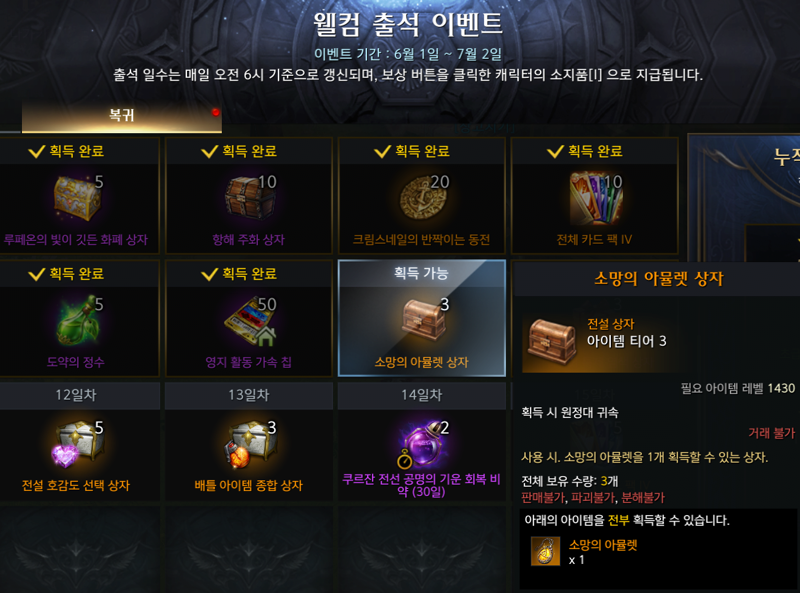Click the 획득 완료 checkmark above 도약의 정수
Screen dimensions: 800x593
tap(37, 275)
